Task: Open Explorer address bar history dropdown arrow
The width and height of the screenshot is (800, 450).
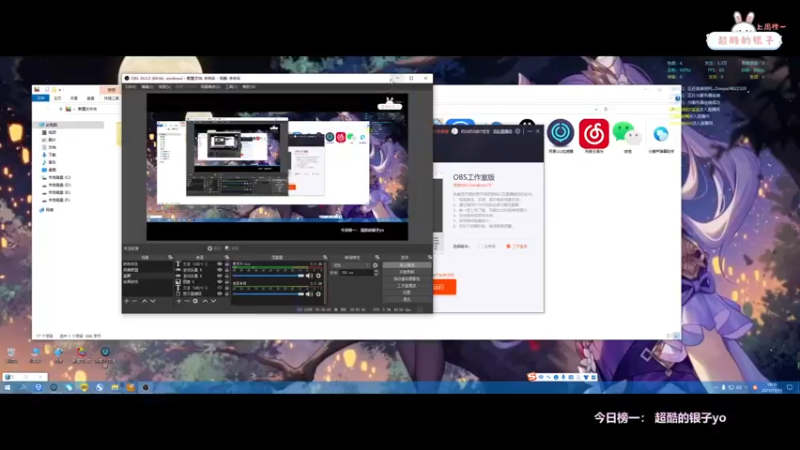Action: (596, 109)
